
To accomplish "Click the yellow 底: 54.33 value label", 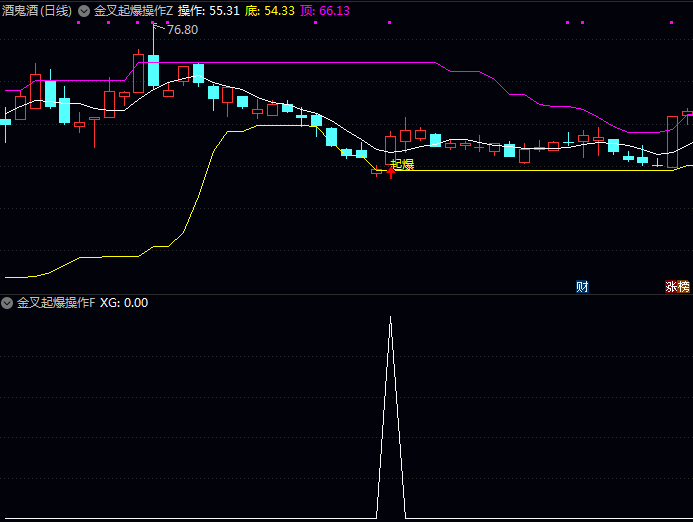I will (270, 11).
